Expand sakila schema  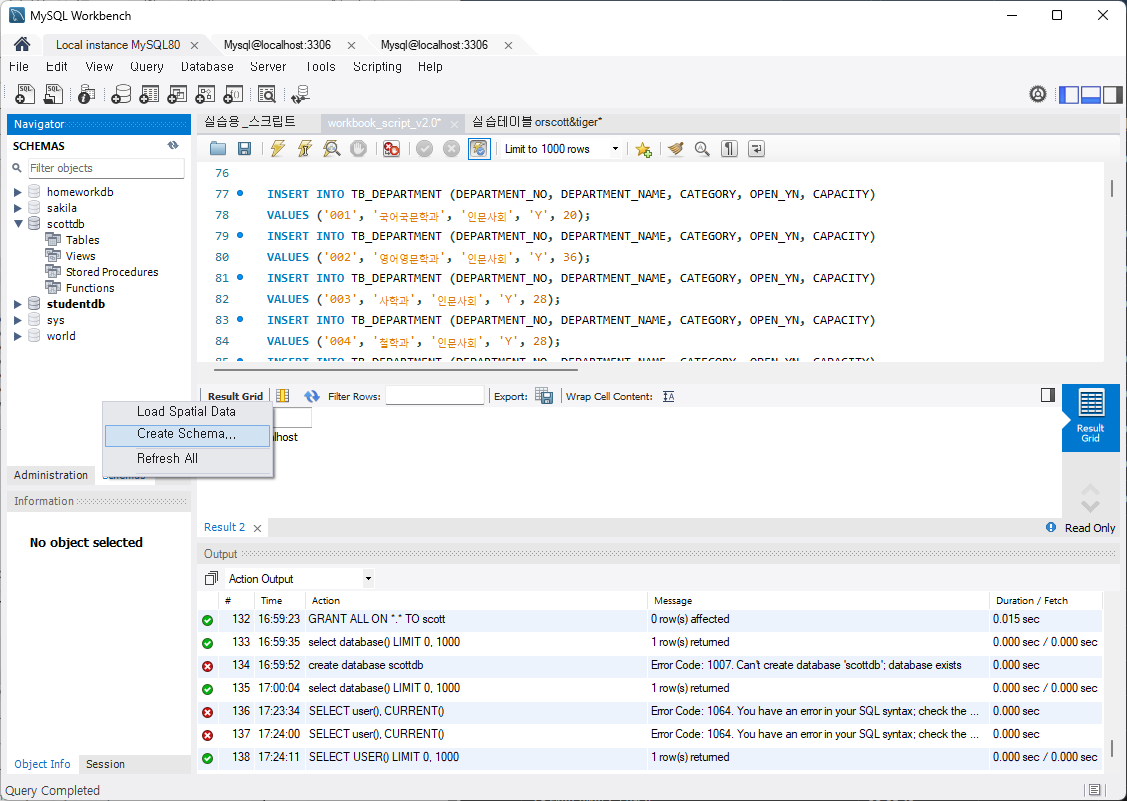(17, 208)
